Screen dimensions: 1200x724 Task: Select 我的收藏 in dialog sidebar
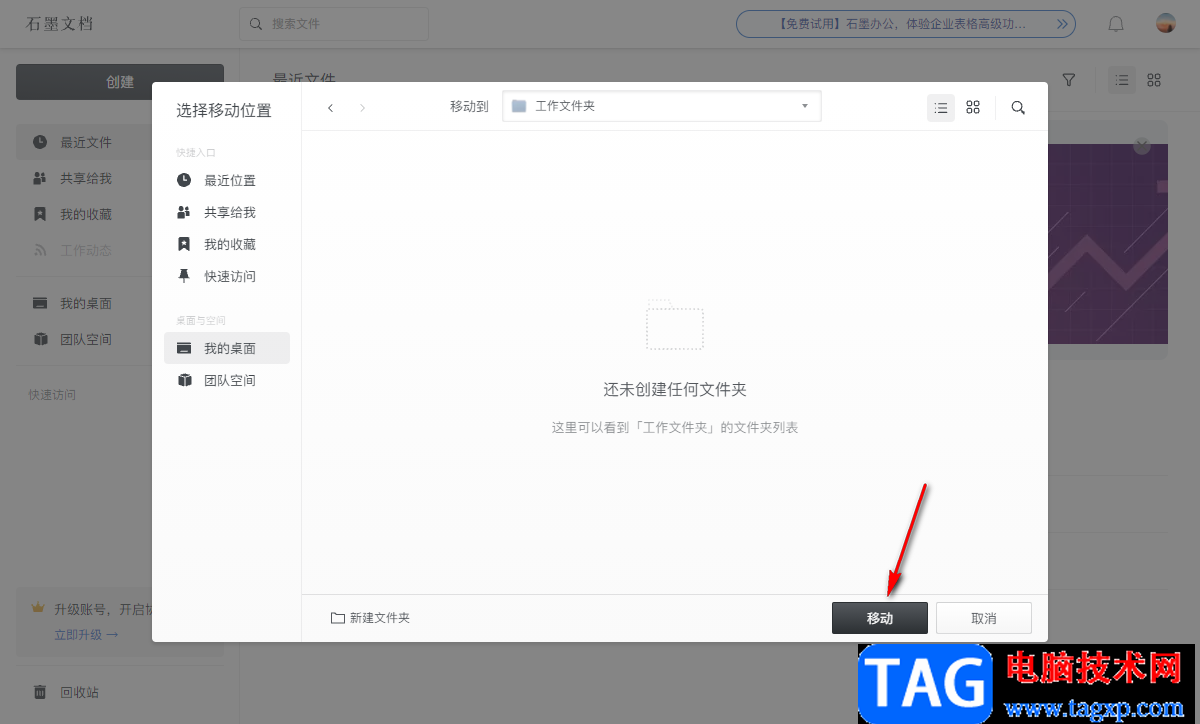coord(227,244)
